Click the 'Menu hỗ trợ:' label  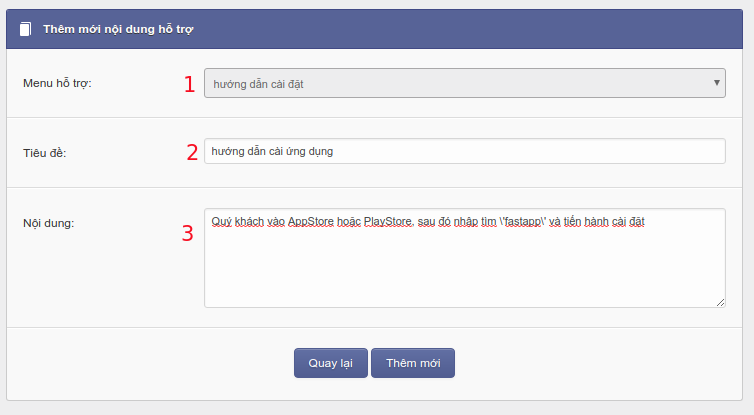(x=57, y=83)
